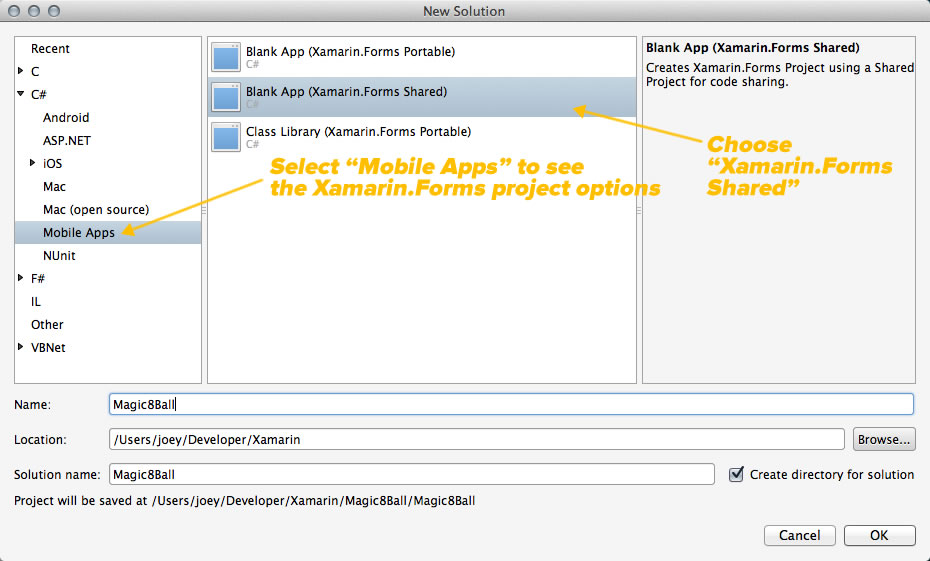
Task: Click the Cancel button
Action: 800,535
